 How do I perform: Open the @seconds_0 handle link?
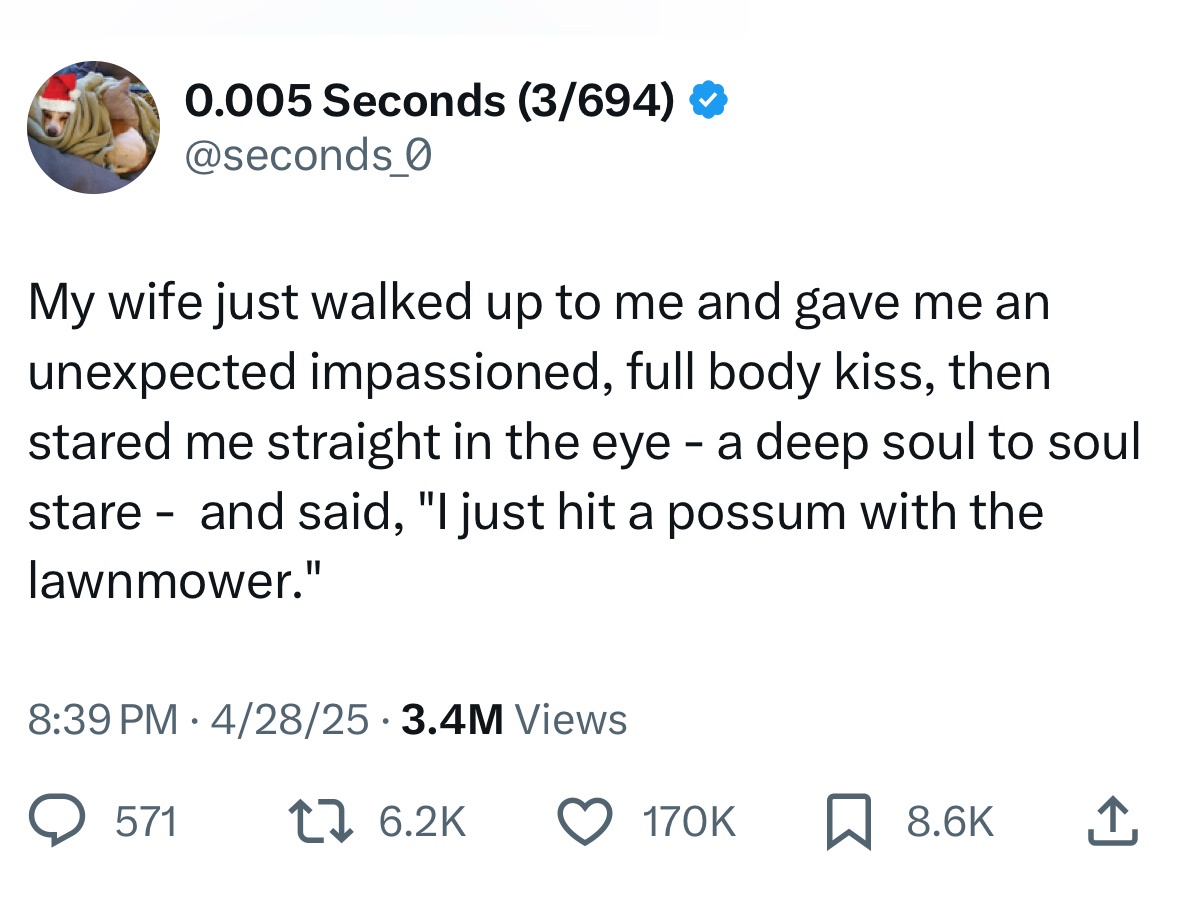pos(307,156)
